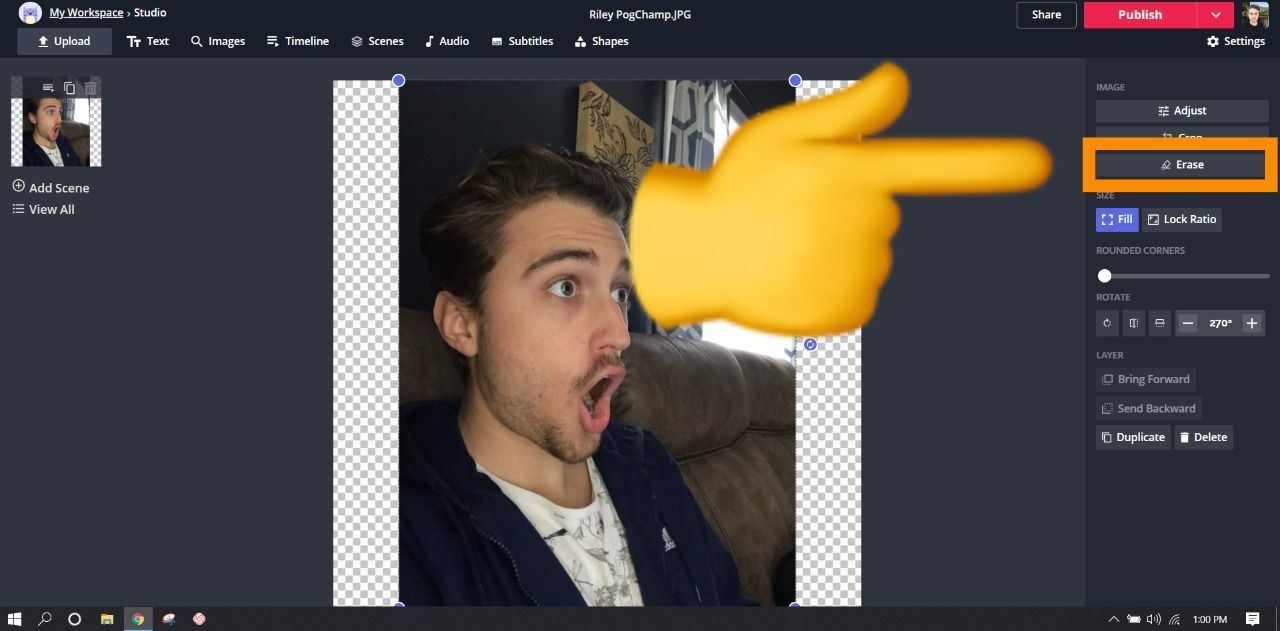Increase the rotation angle with the plus button
This screenshot has height=631, width=1280.
click(x=1251, y=323)
